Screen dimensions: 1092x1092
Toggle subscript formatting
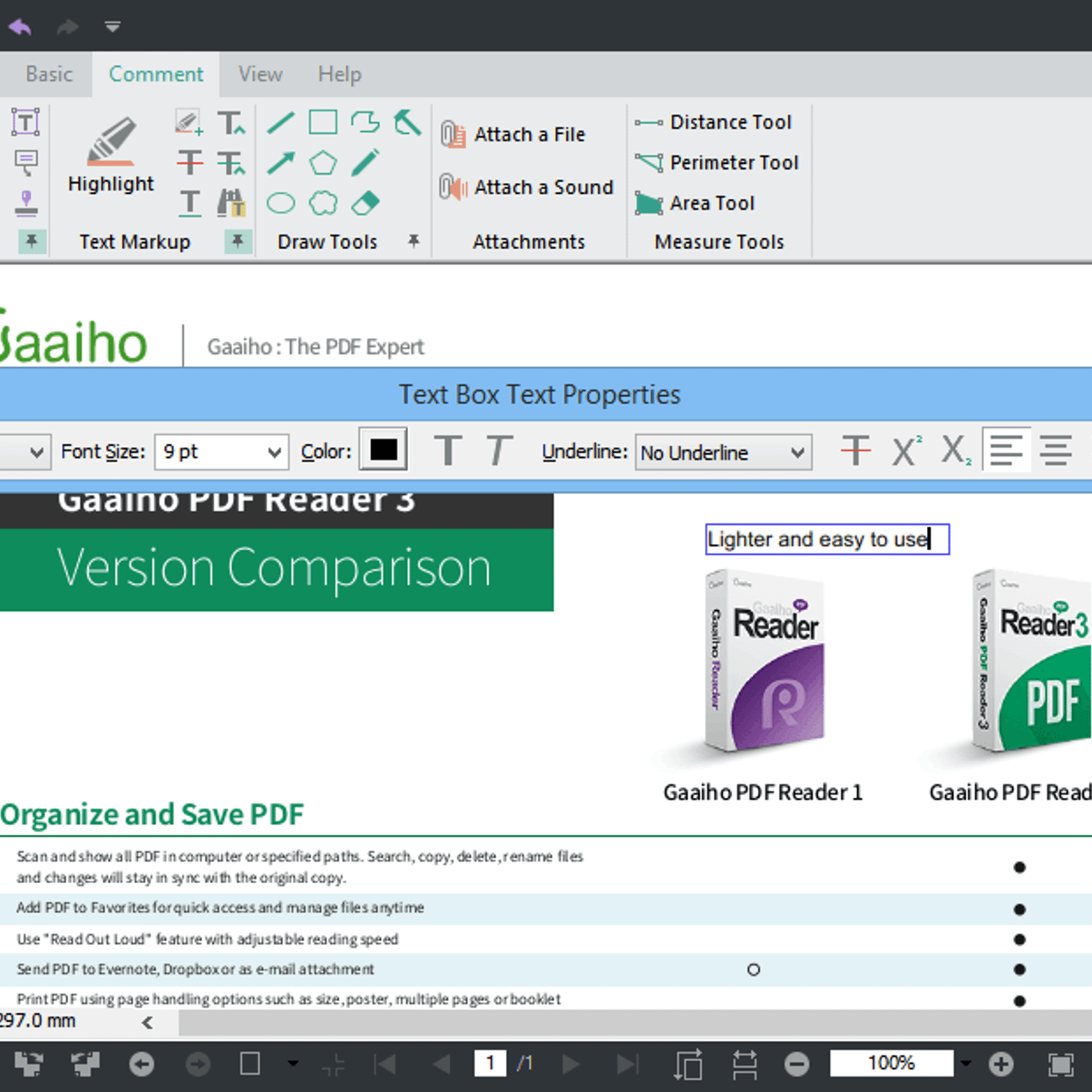956,450
